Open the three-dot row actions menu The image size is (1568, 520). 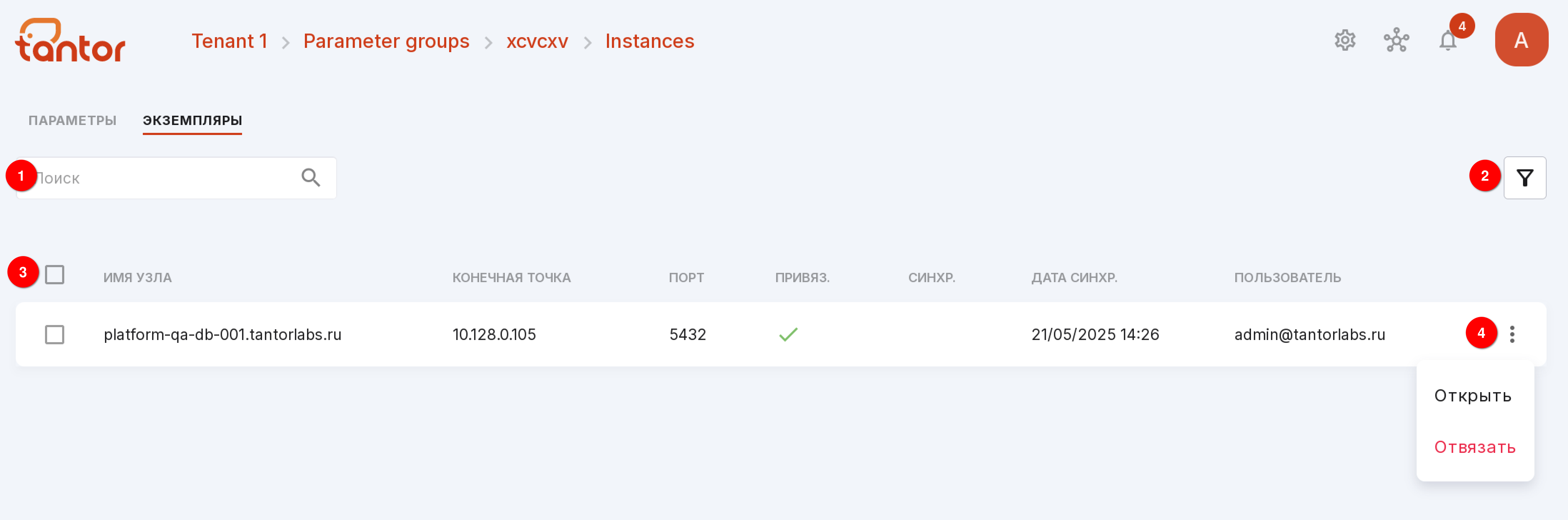point(1511,334)
